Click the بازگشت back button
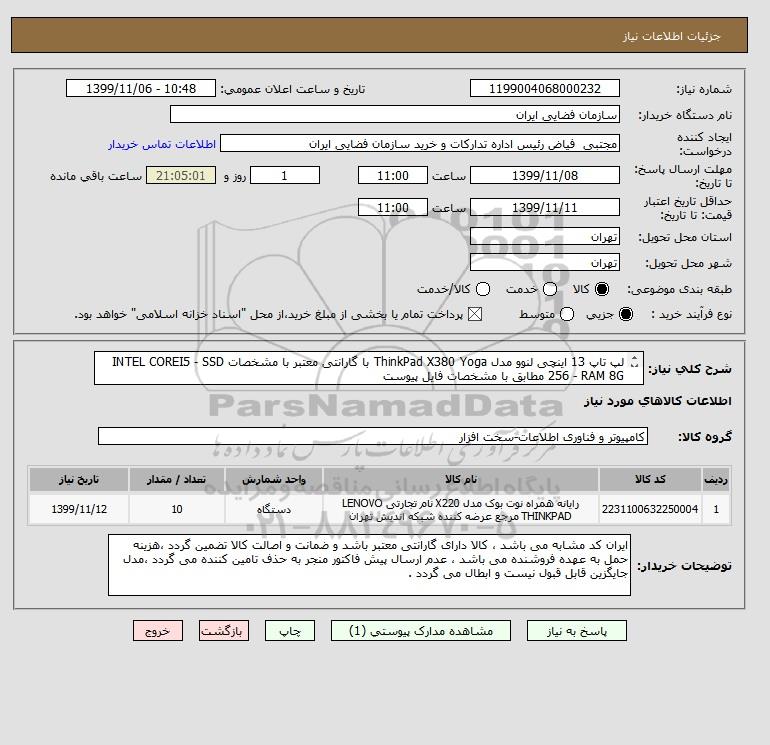This screenshot has width=770, height=745. [x=224, y=631]
